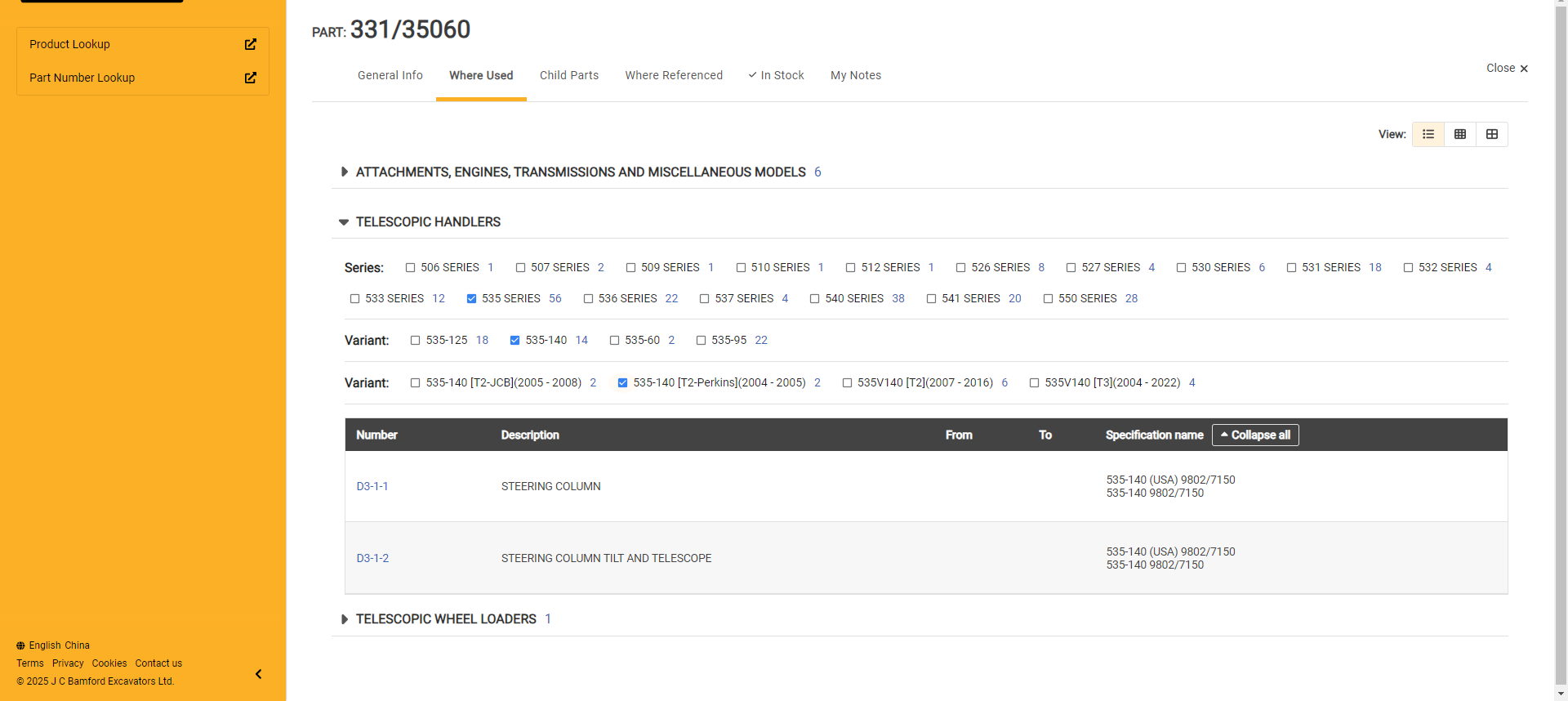Enable the 531 SERIES checkbox
The width and height of the screenshot is (1568, 701).
tap(1291, 268)
